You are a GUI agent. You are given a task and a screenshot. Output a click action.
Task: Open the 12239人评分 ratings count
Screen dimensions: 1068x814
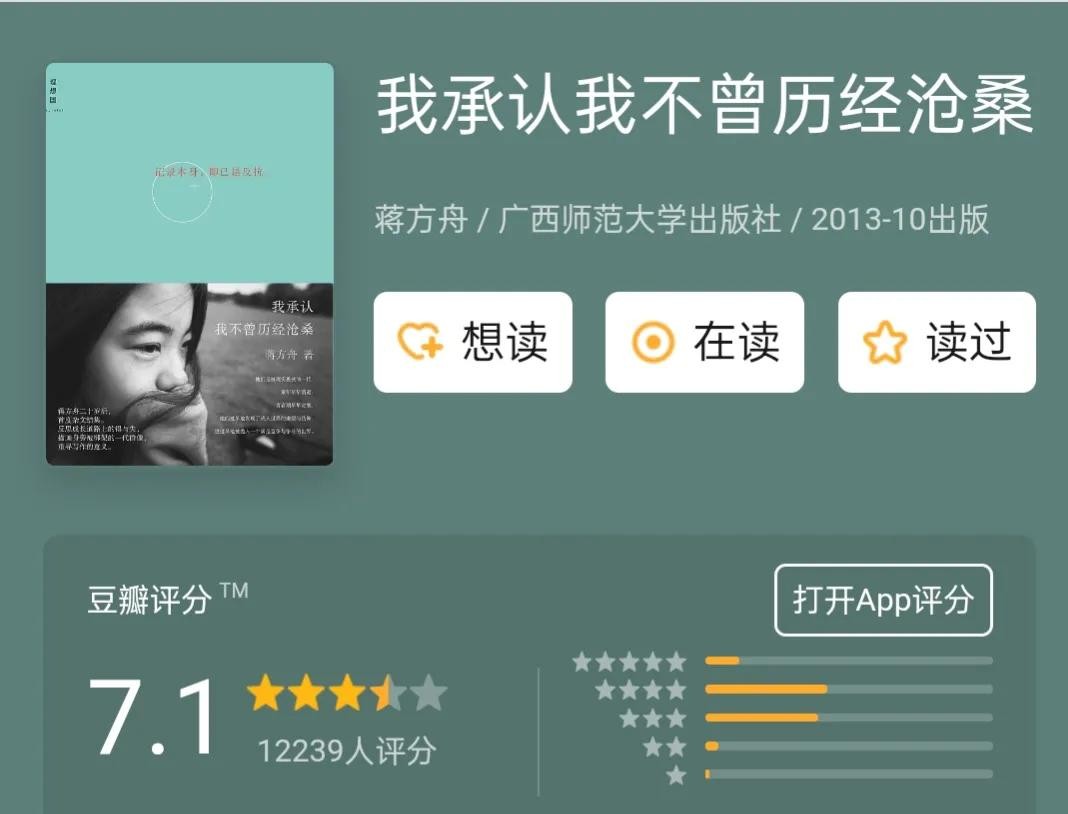click(347, 751)
